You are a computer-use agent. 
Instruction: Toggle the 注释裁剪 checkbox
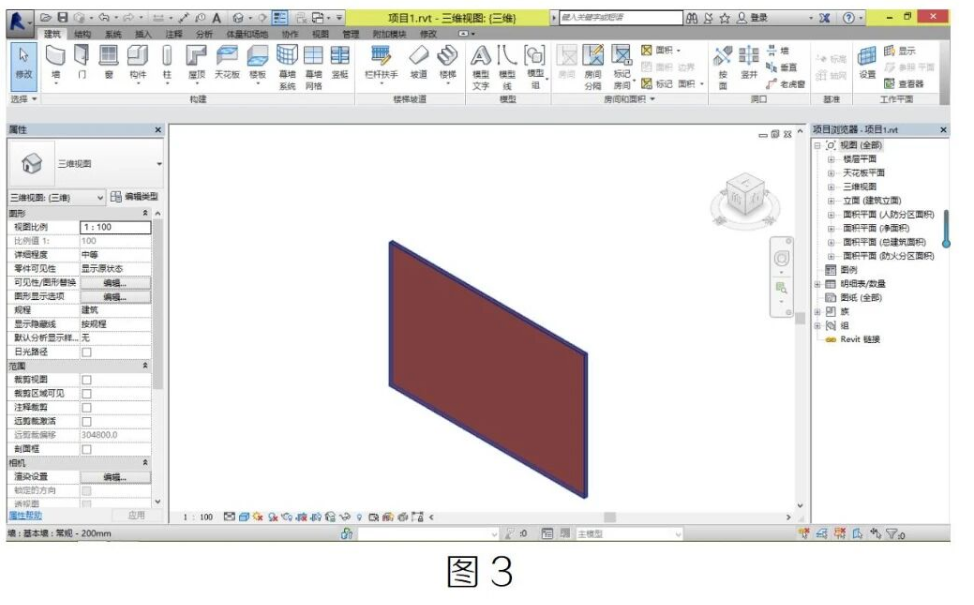tap(87, 407)
